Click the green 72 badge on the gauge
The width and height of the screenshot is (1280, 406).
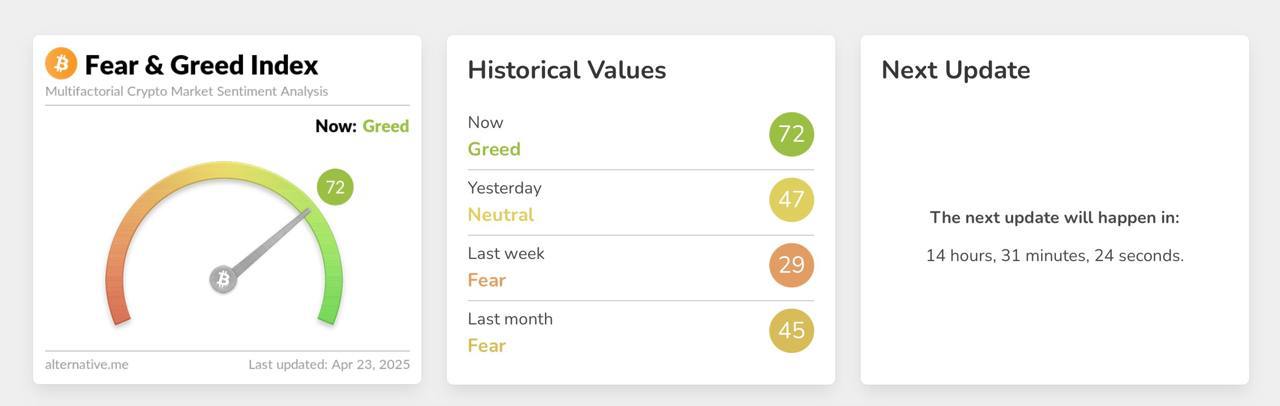335,187
